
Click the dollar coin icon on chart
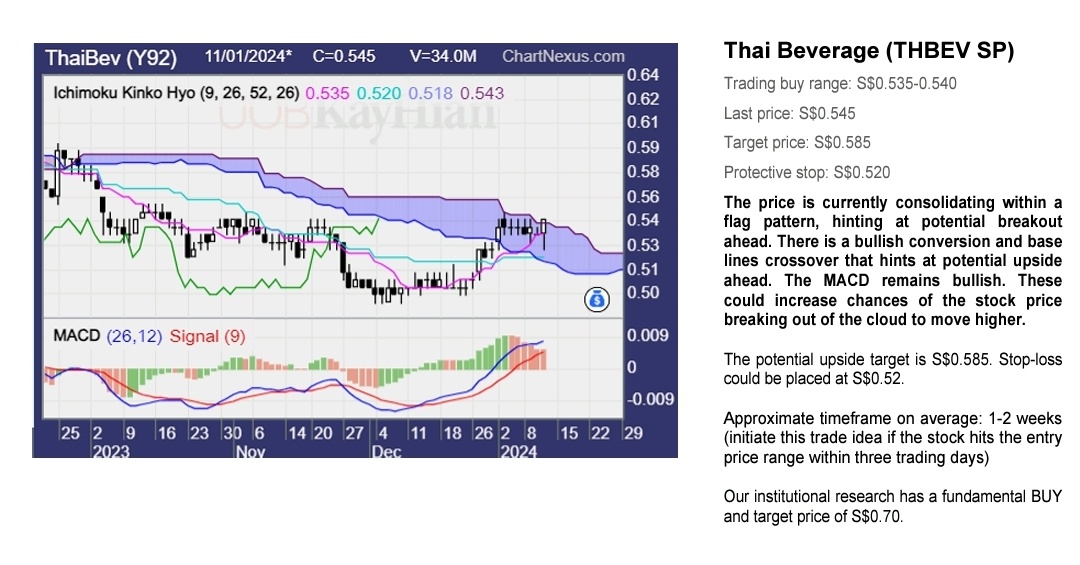pyautogui.click(x=596, y=300)
